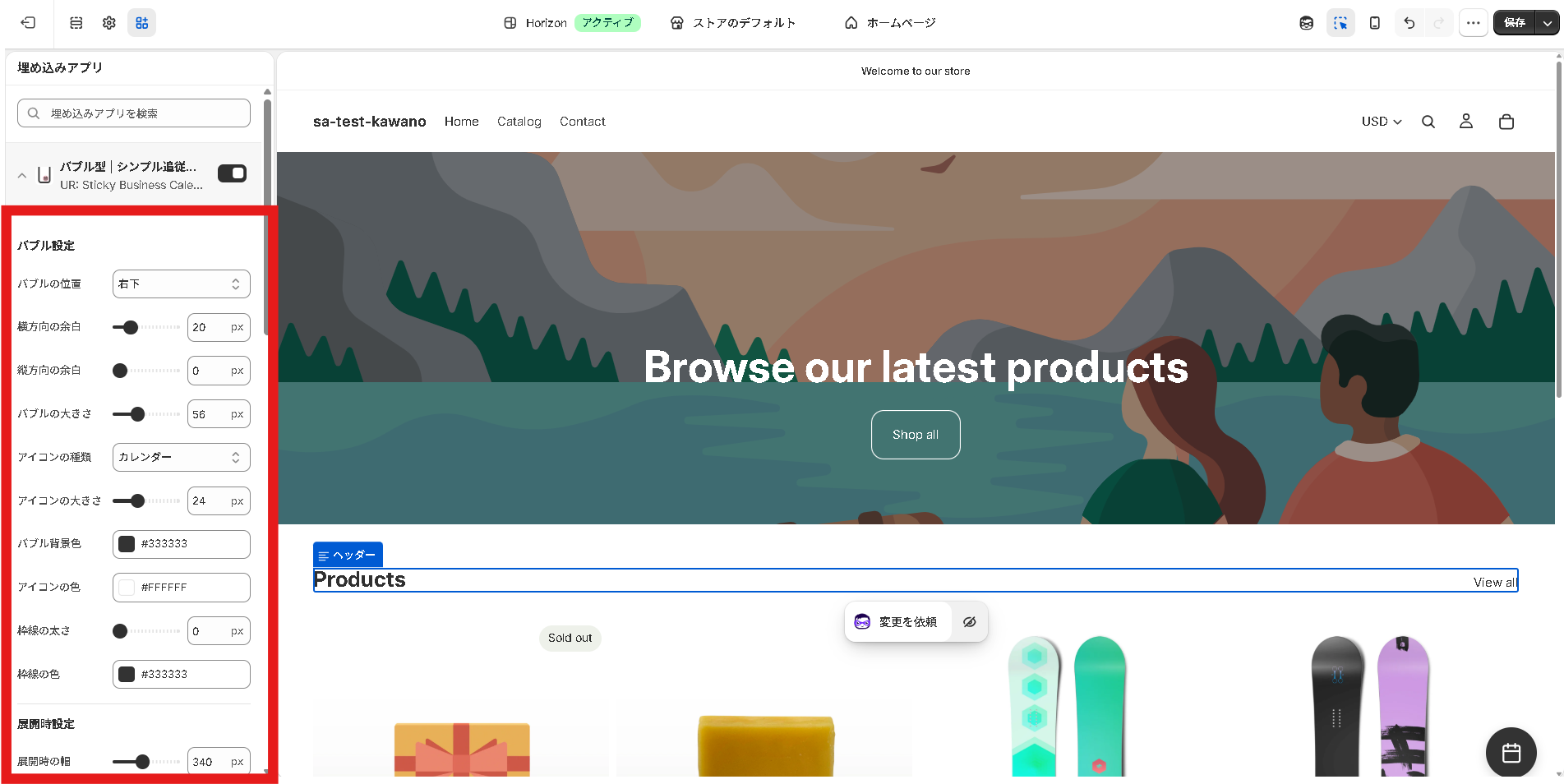Screen dimensions: 1564x784
Task: Click the 横方向の余白 slider
Action: pos(146,327)
